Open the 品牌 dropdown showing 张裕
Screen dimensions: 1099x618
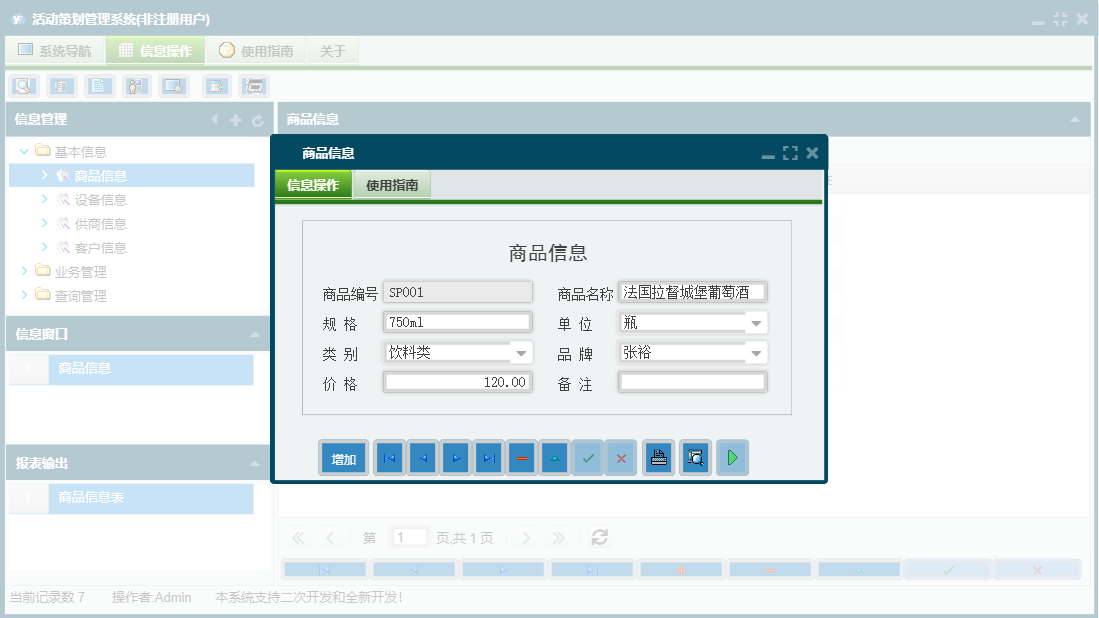coord(758,352)
